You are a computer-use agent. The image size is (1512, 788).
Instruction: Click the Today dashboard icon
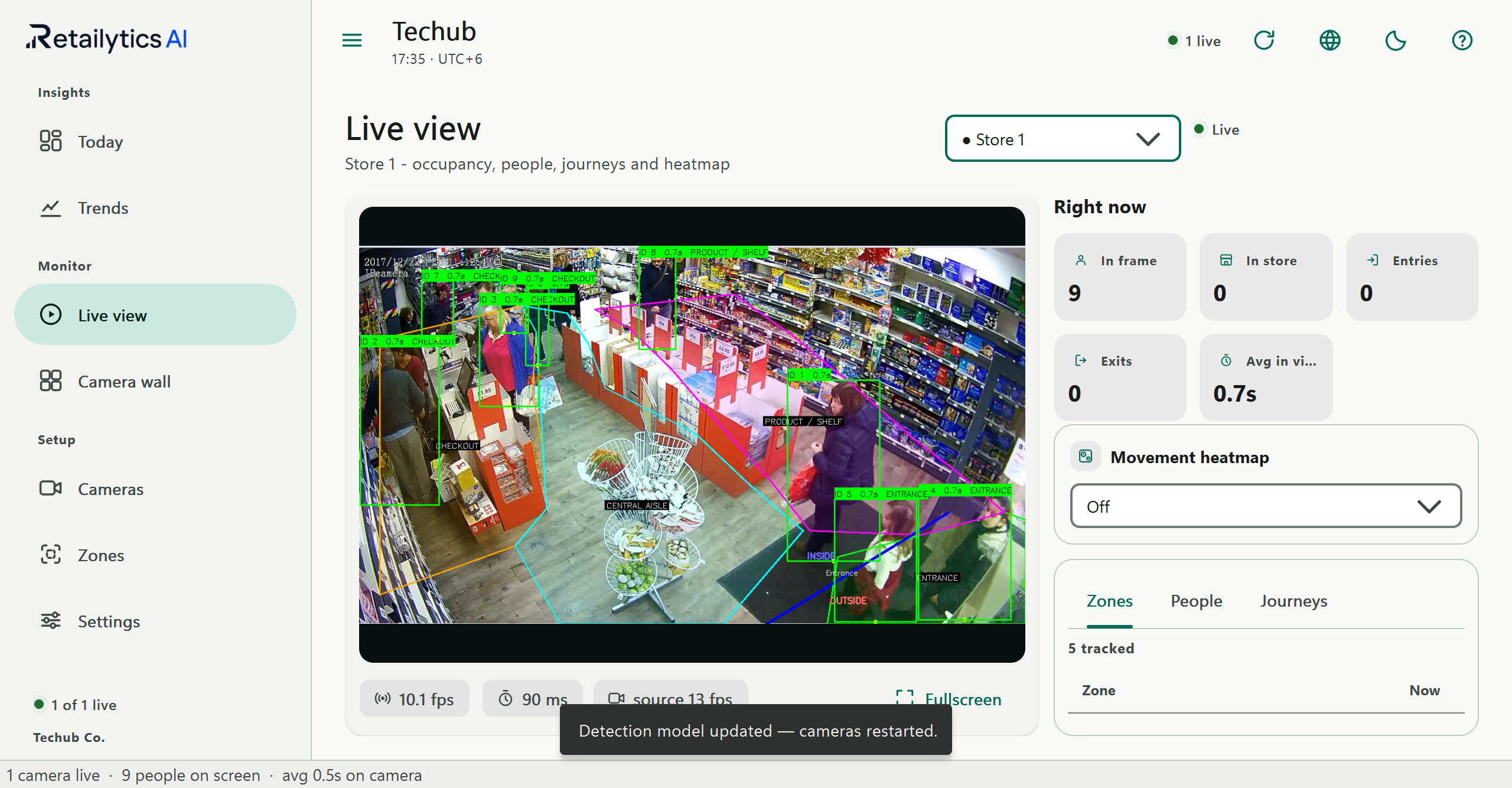(51, 141)
